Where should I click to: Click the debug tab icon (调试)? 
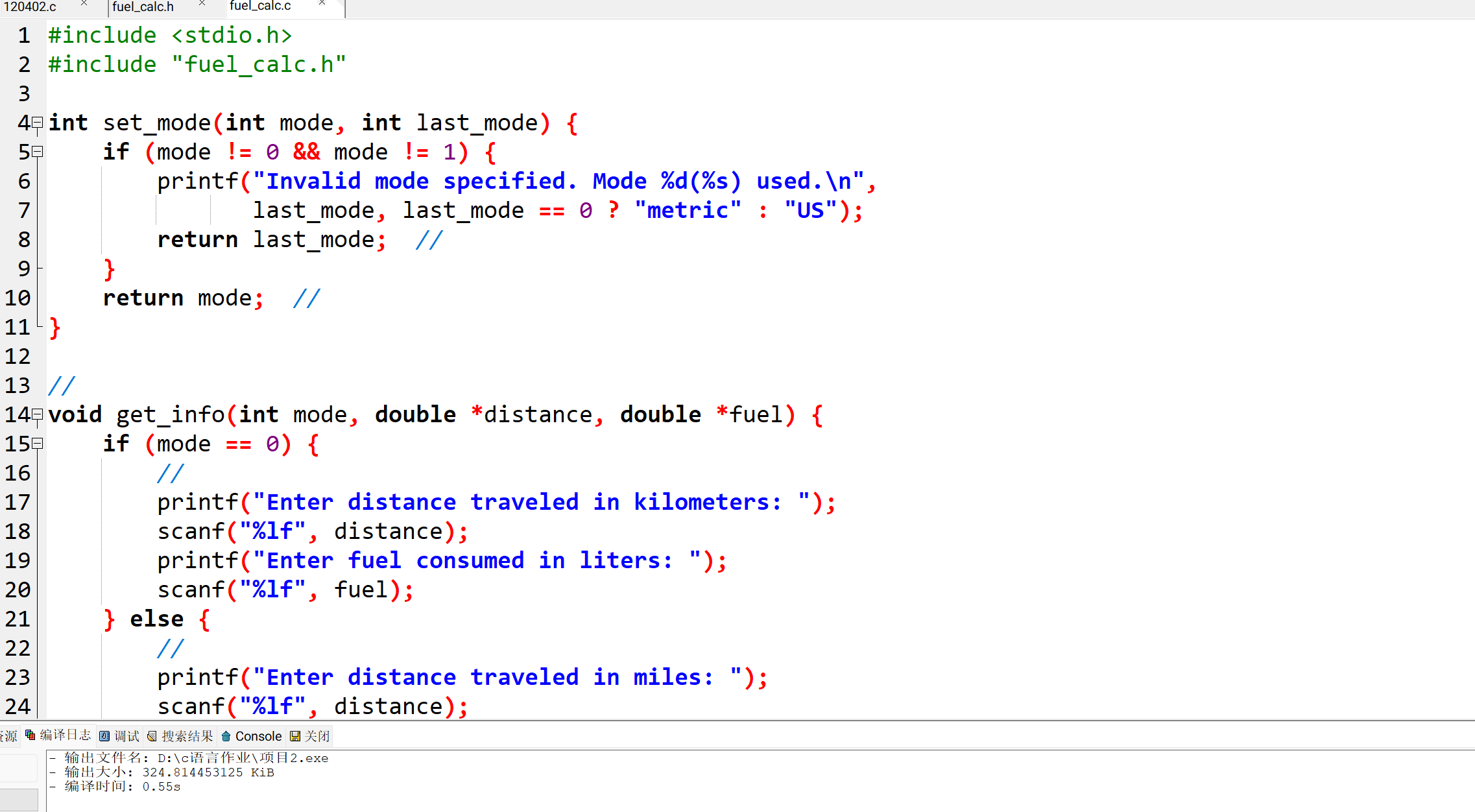pyautogui.click(x=104, y=736)
